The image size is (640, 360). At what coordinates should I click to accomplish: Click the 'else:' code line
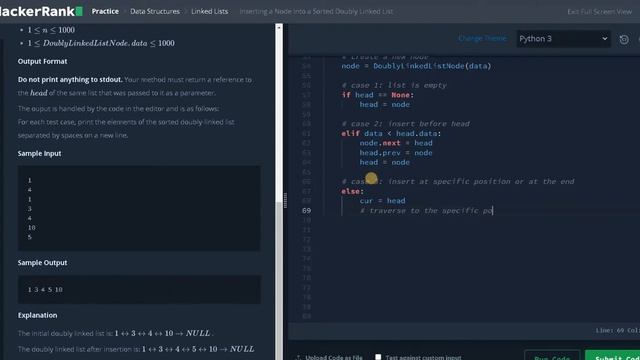pos(352,191)
